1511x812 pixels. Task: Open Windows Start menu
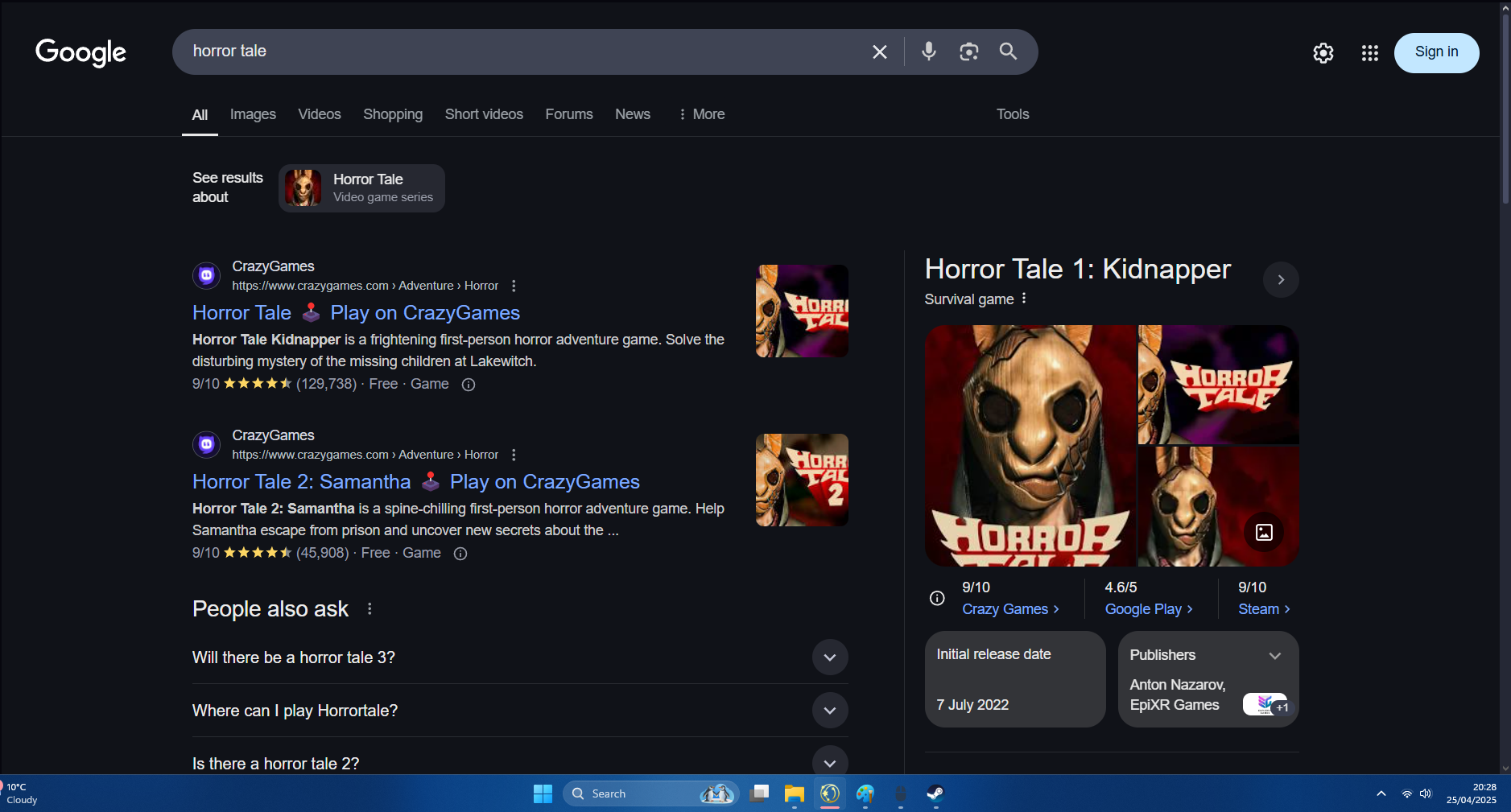pyautogui.click(x=543, y=793)
